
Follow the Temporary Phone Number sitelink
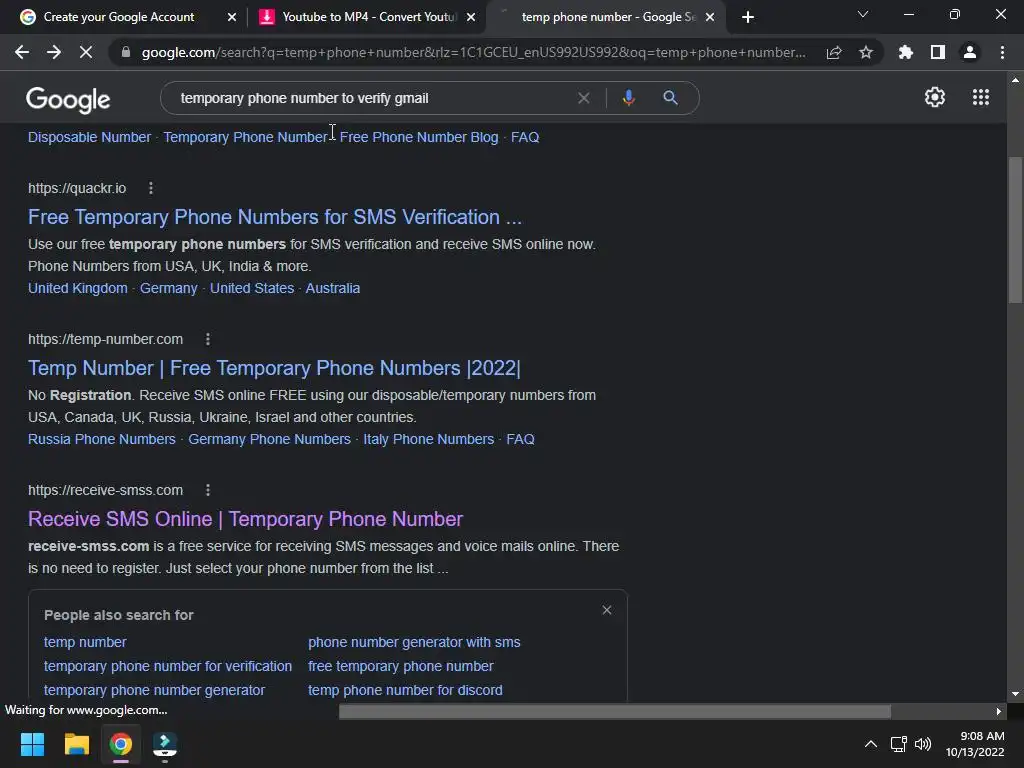246,137
